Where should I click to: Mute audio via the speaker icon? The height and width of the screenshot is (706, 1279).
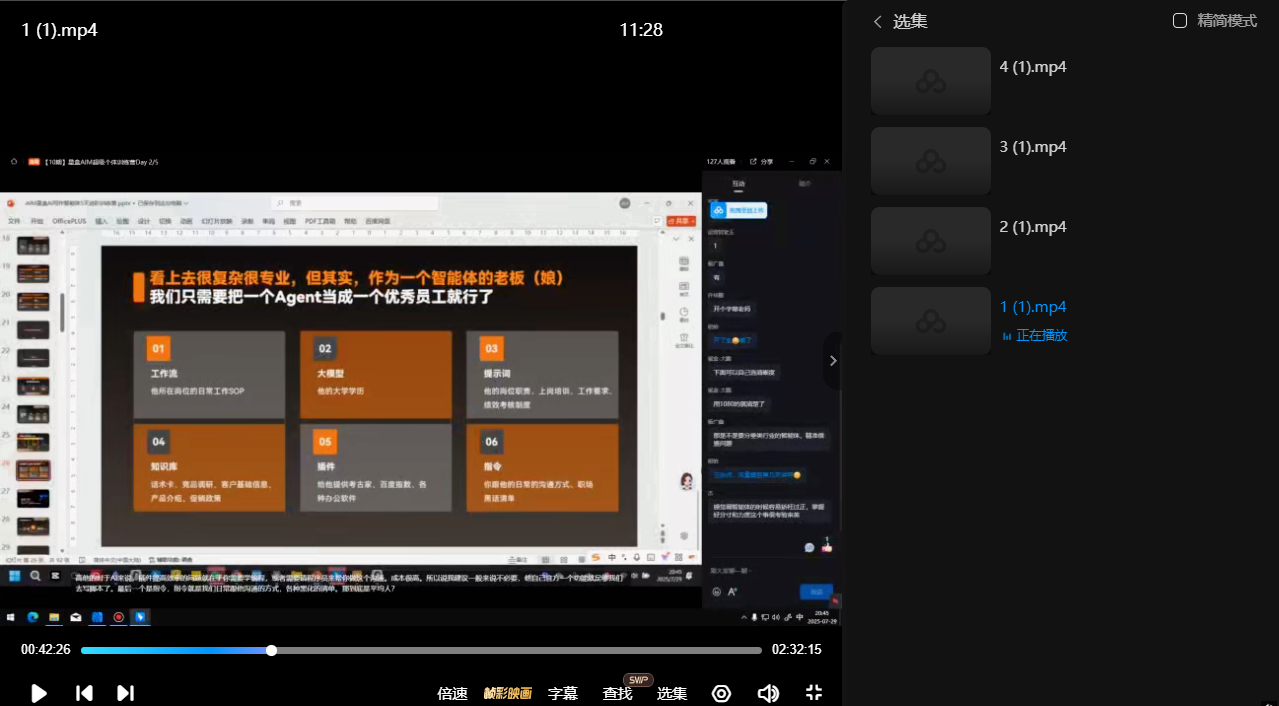coord(767,692)
